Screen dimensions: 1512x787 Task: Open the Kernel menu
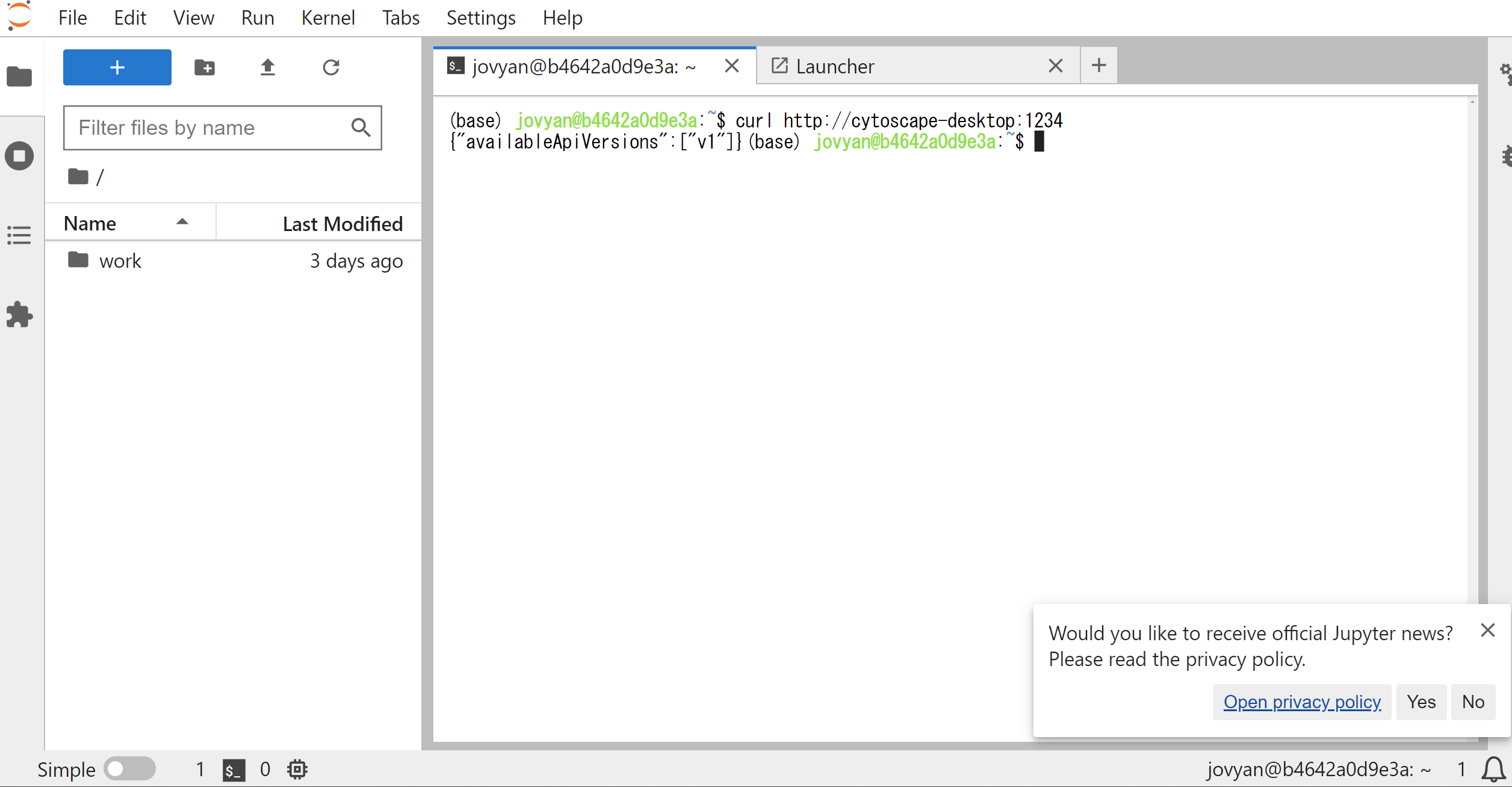point(328,17)
